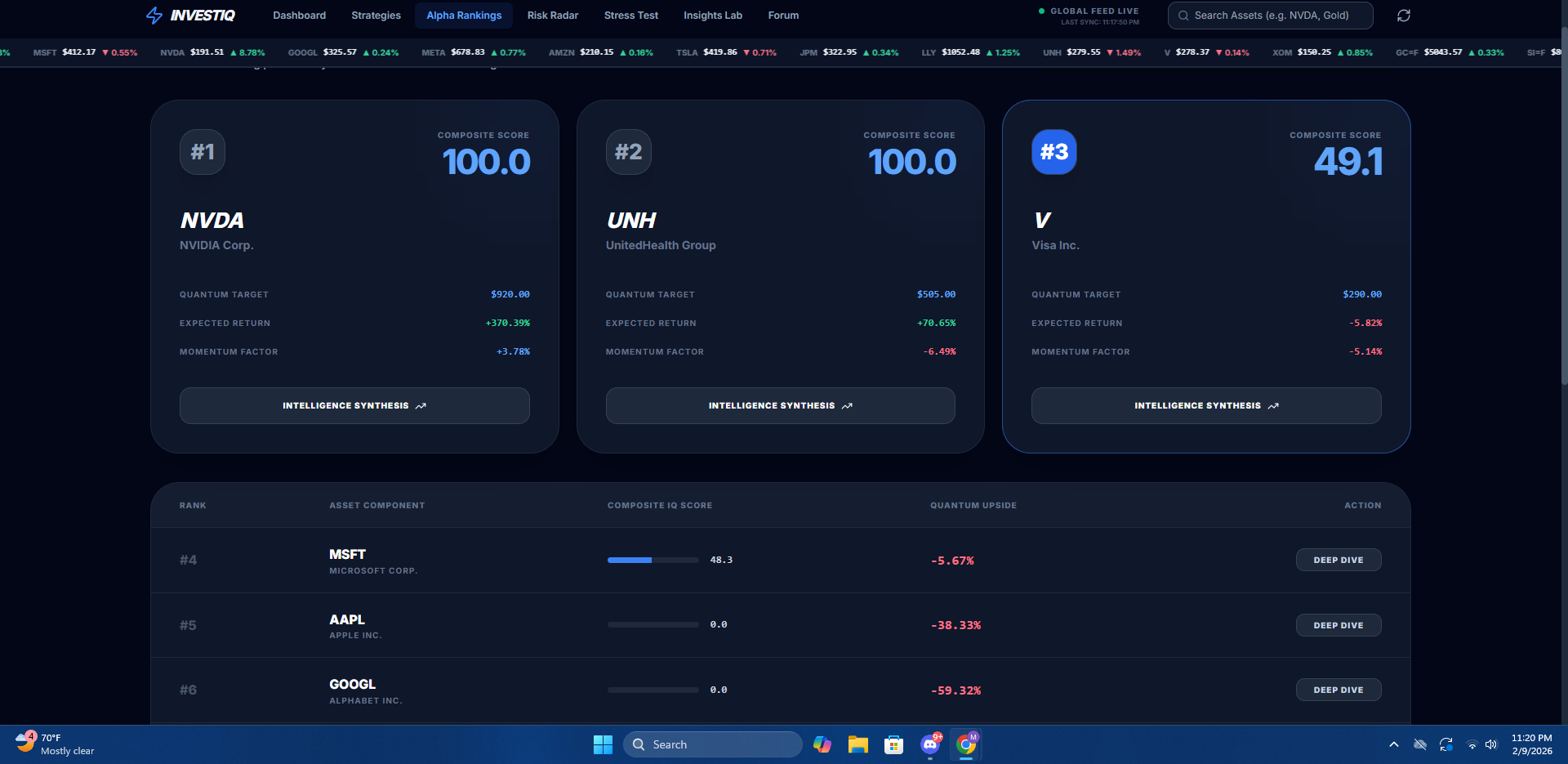Click the blue #3 rank badge on Visa card

tap(1054, 152)
